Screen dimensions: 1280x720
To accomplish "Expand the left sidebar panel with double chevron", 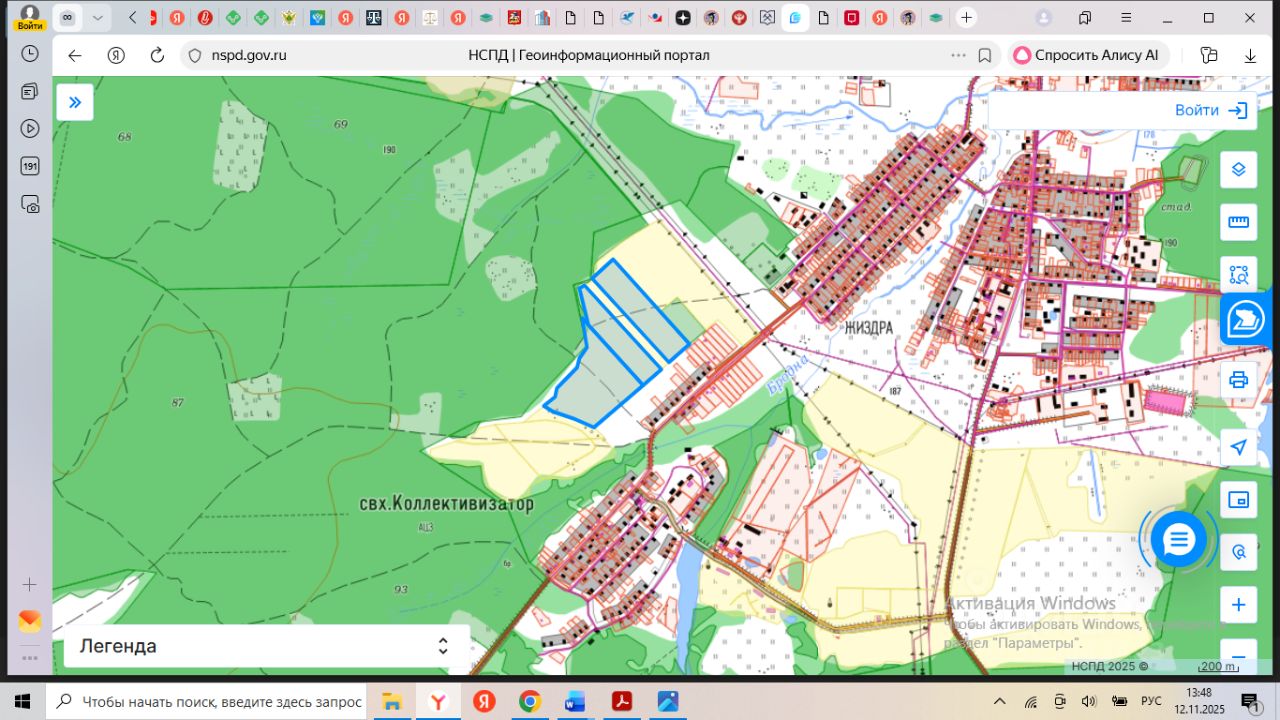I will coord(75,102).
